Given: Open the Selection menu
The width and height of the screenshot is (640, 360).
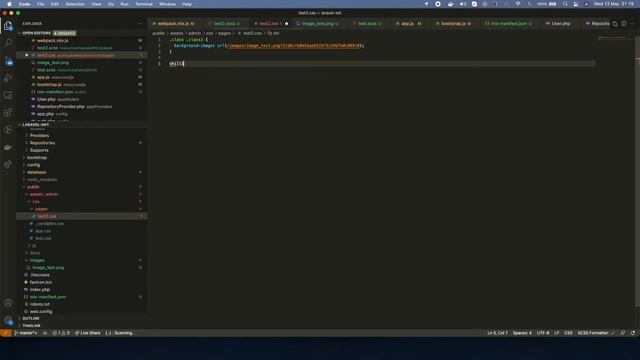Looking at the screenshot, I should (x=75, y=4).
